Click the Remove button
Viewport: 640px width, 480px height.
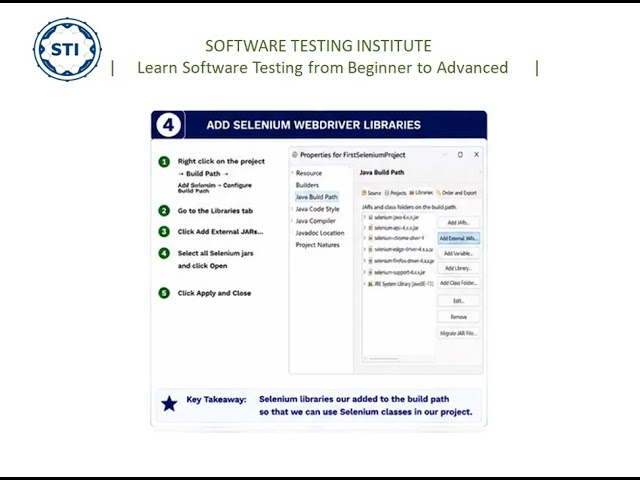458,317
